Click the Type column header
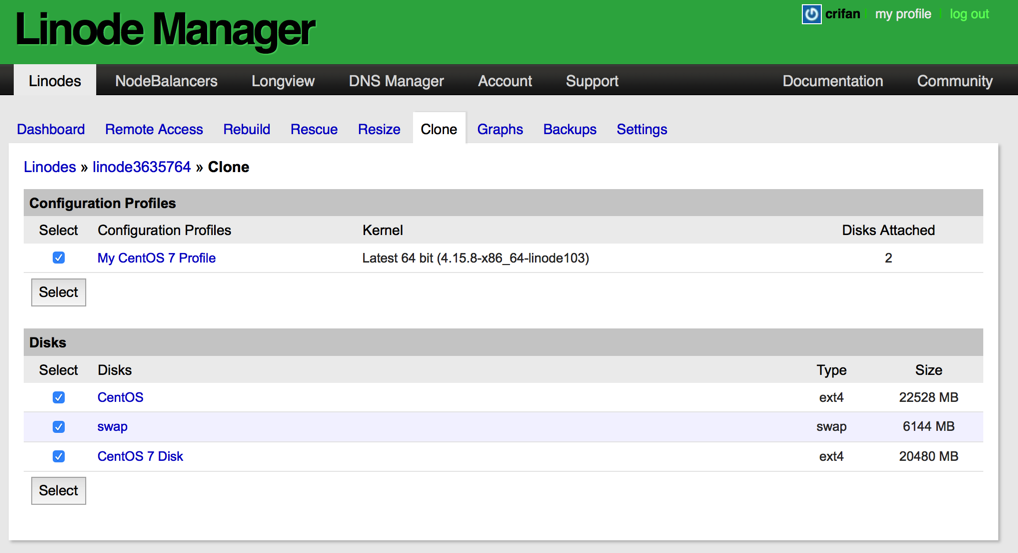Image resolution: width=1018 pixels, height=553 pixels. pyautogui.click(x=831, y=370)
